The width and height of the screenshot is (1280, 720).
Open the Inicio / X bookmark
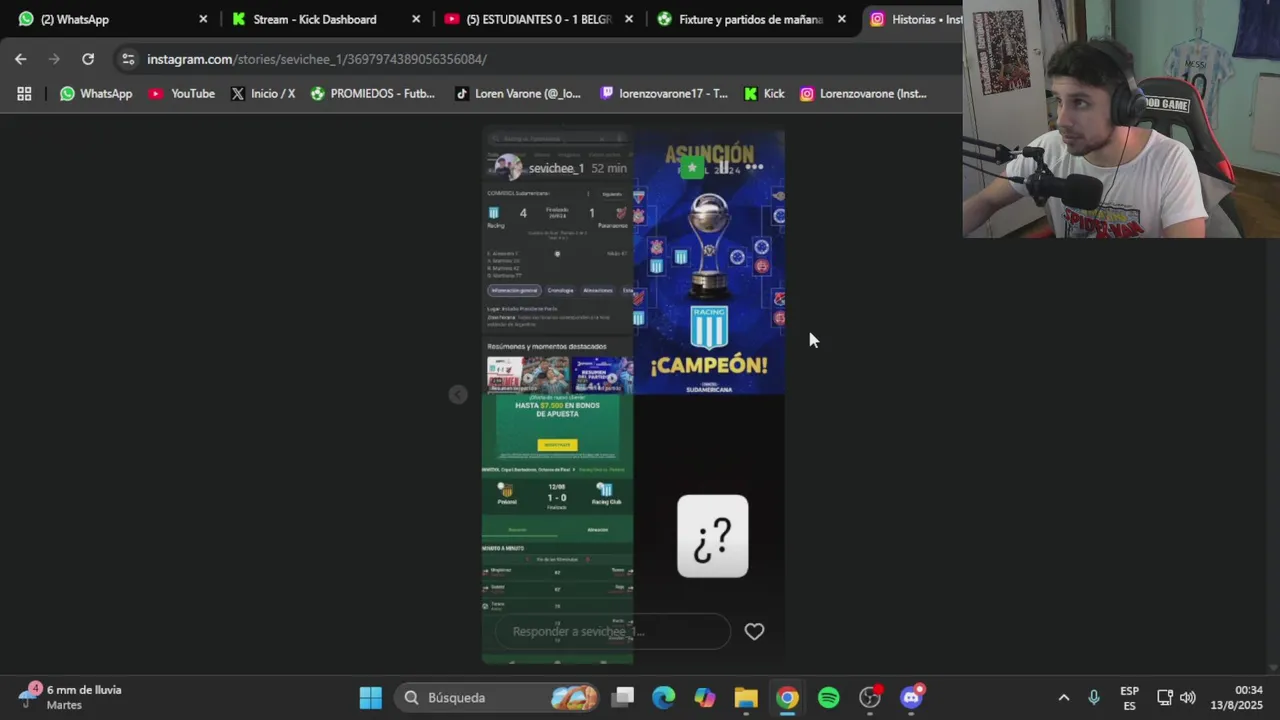coord(263,94)
